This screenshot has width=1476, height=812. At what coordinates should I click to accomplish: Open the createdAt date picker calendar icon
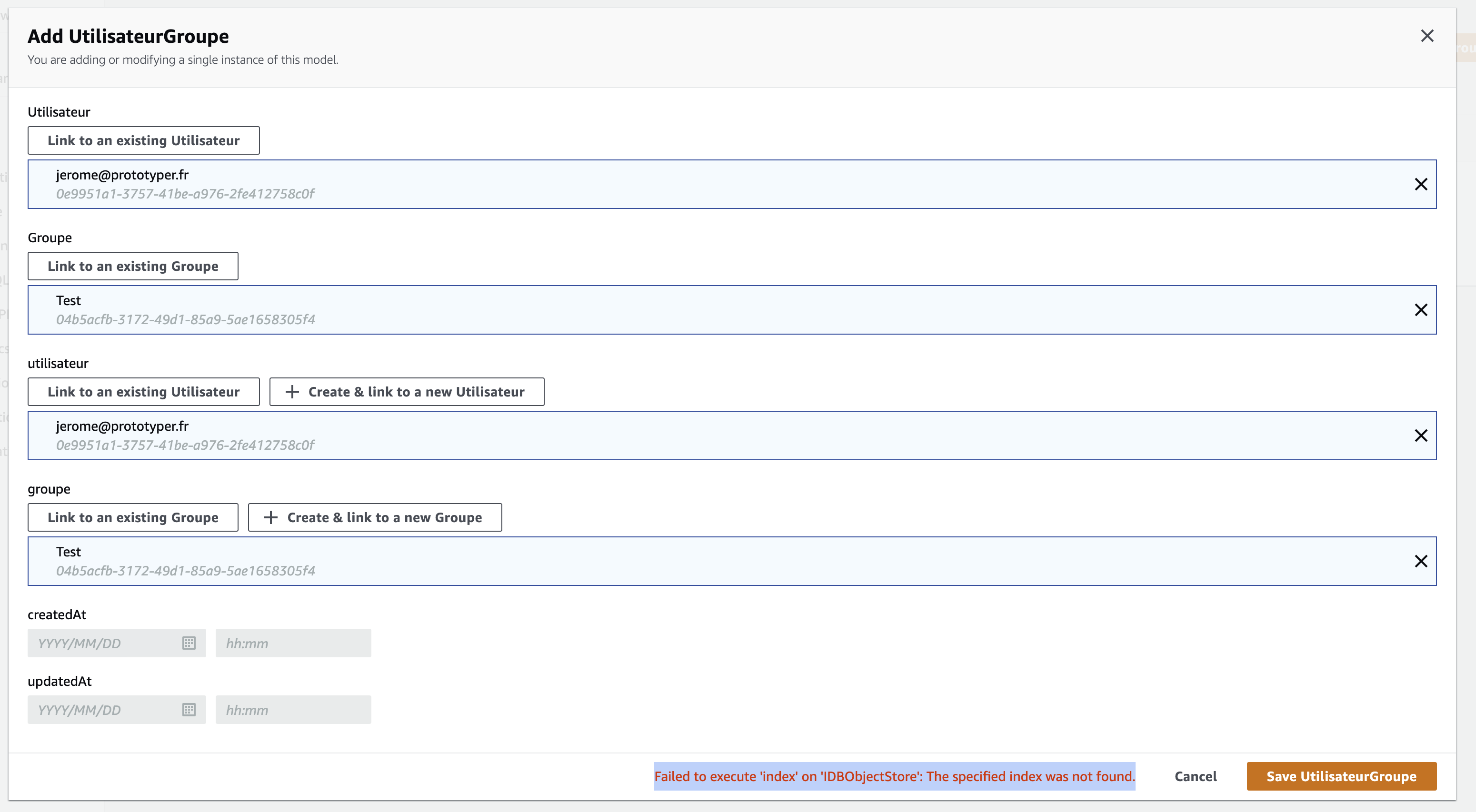point(189,643)
